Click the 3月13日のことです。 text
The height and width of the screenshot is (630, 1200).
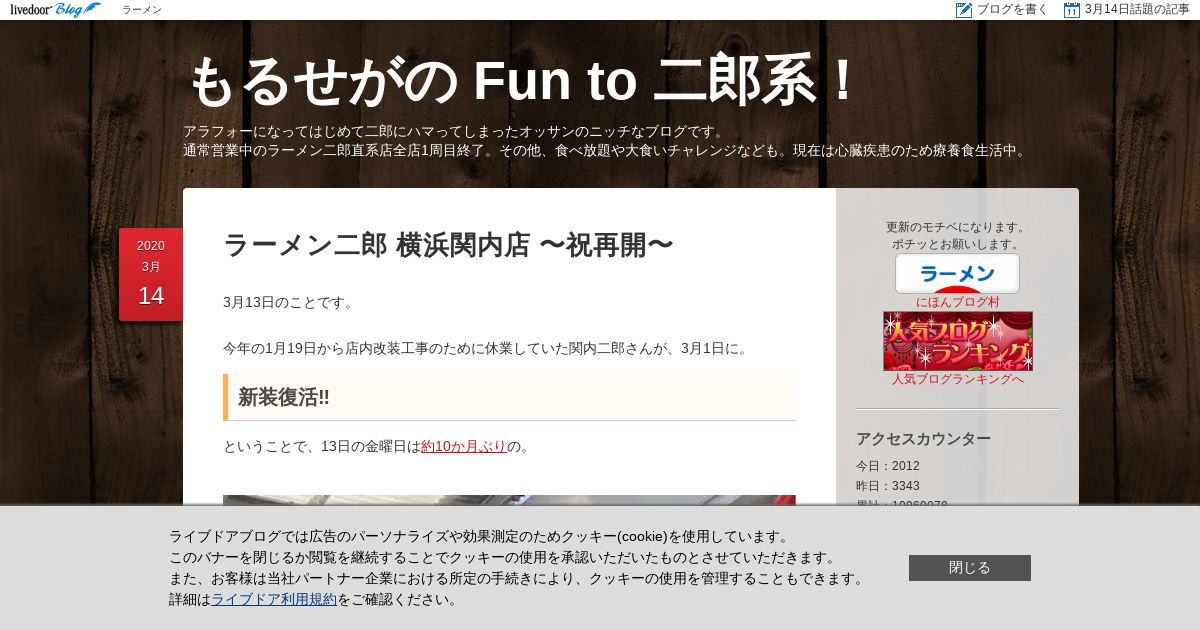tap(288, 302)
